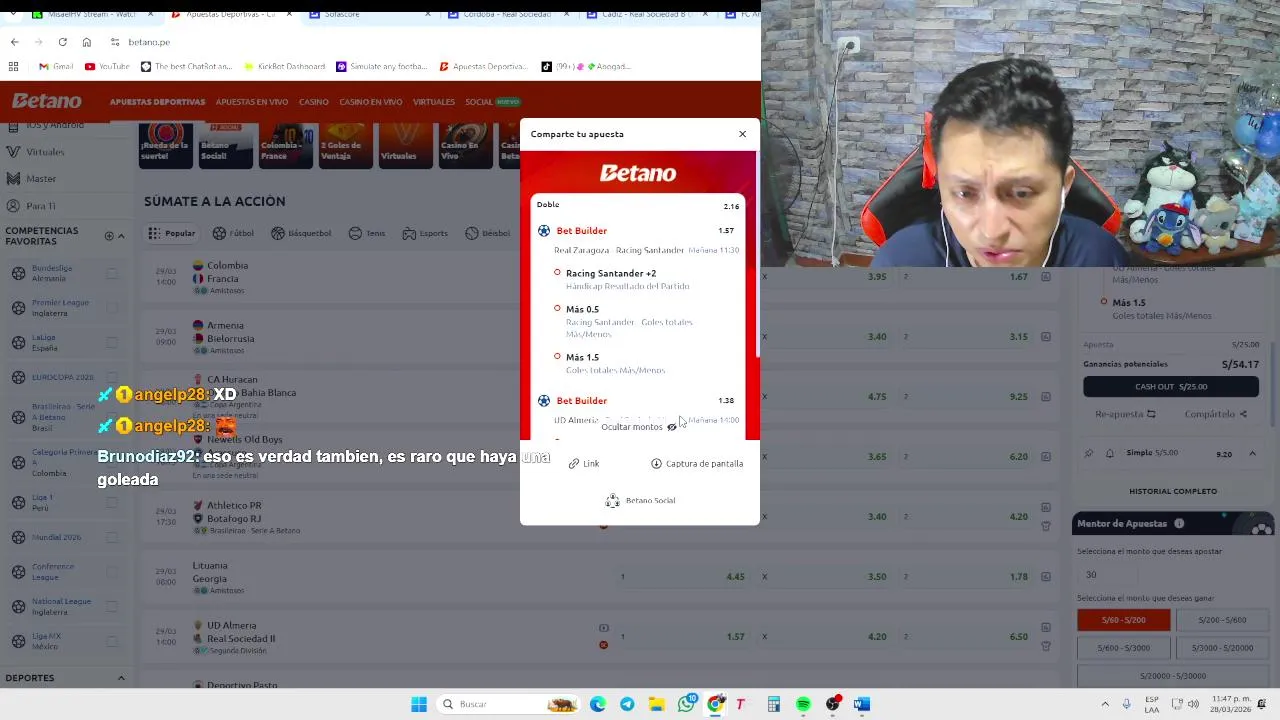Check the LaLiga España checkbox
Screen dimensions: 1280x720
tap(112, 342)
